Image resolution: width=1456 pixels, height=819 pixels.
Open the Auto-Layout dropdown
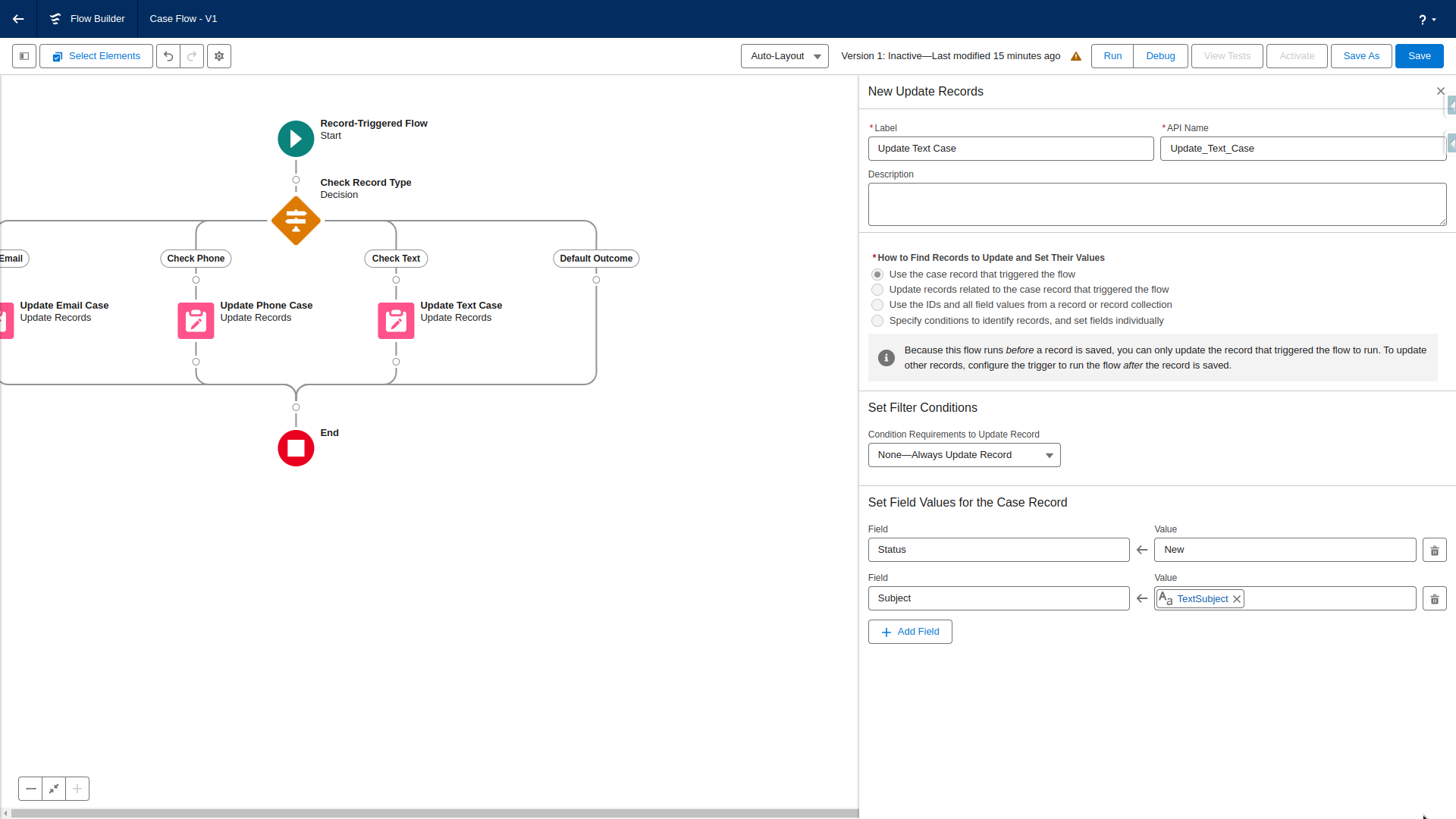point(784,56)
